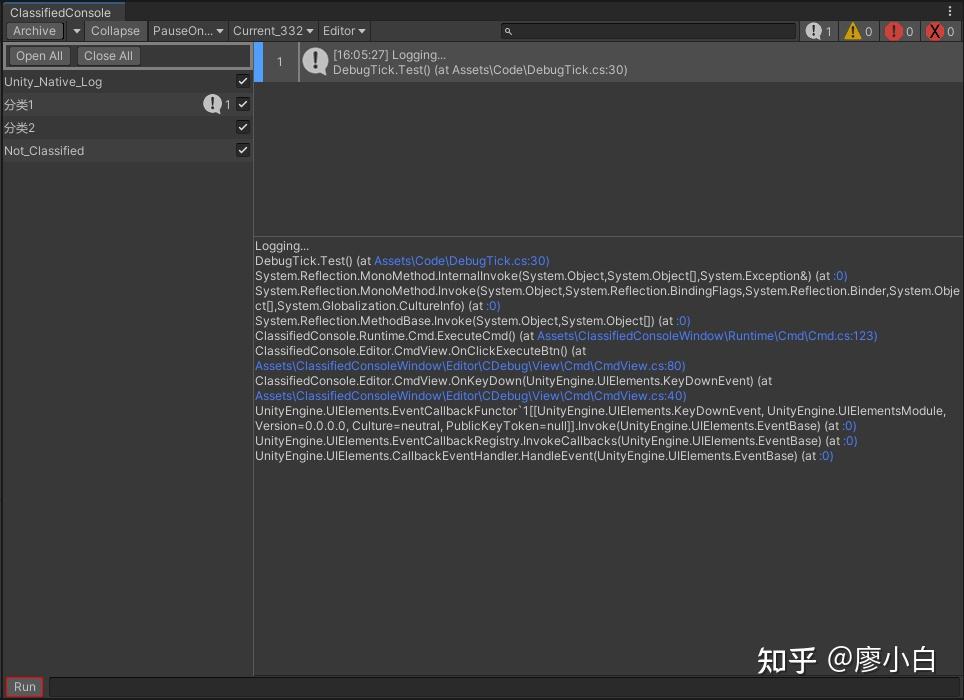Click the info icon on the Logging entry

tap(315, 61)
